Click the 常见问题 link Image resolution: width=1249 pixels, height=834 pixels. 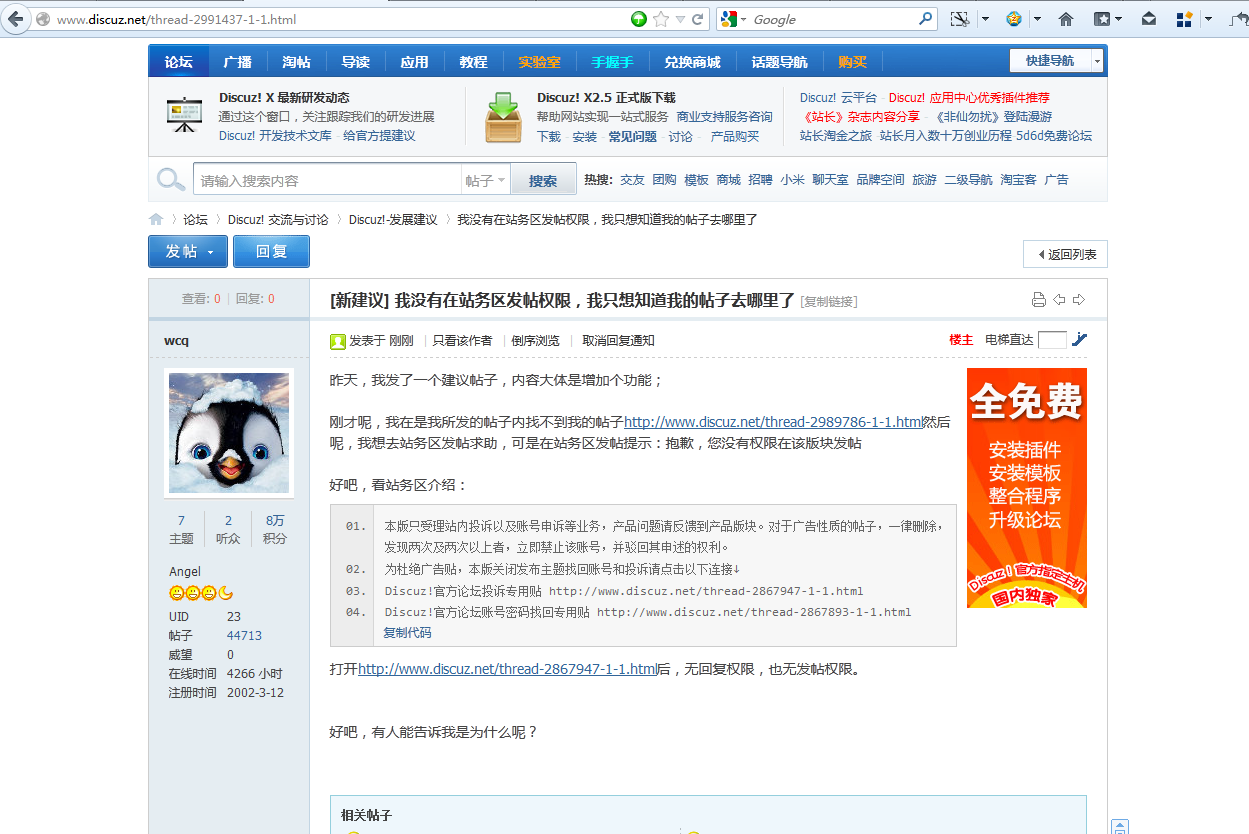click(x=633, y=137)
